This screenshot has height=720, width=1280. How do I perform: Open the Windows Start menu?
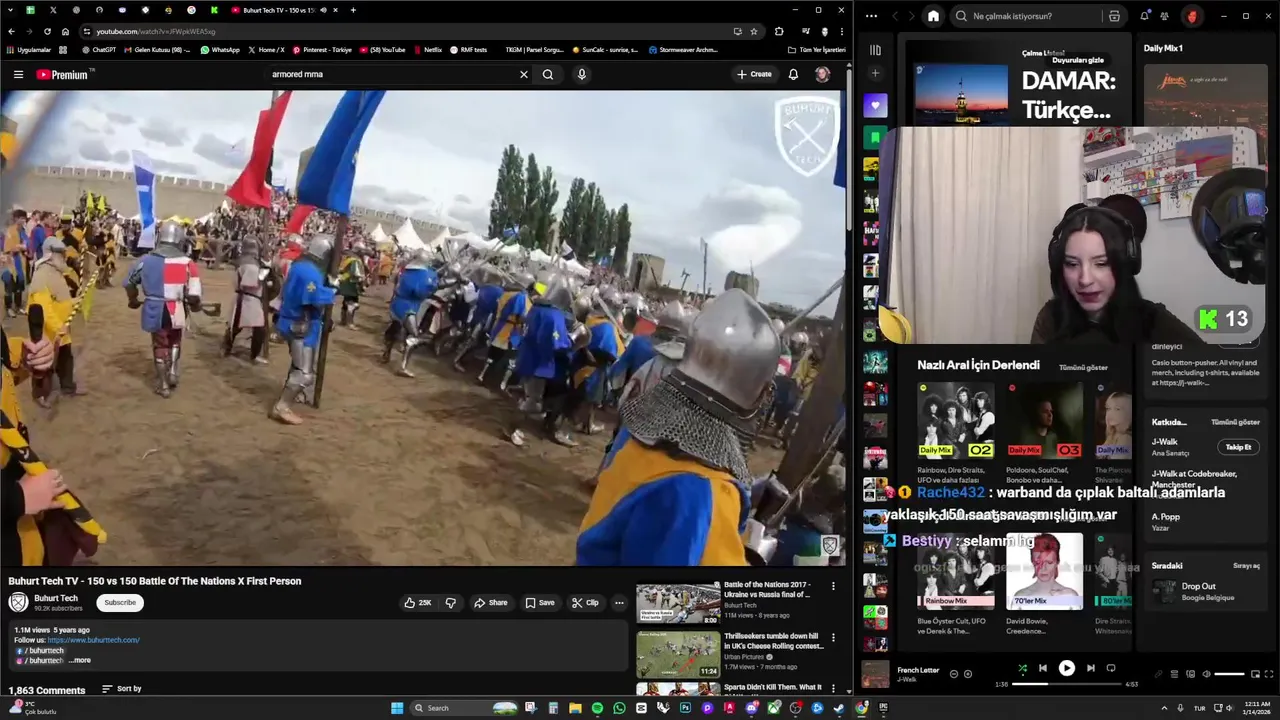[x=397, y=708]
